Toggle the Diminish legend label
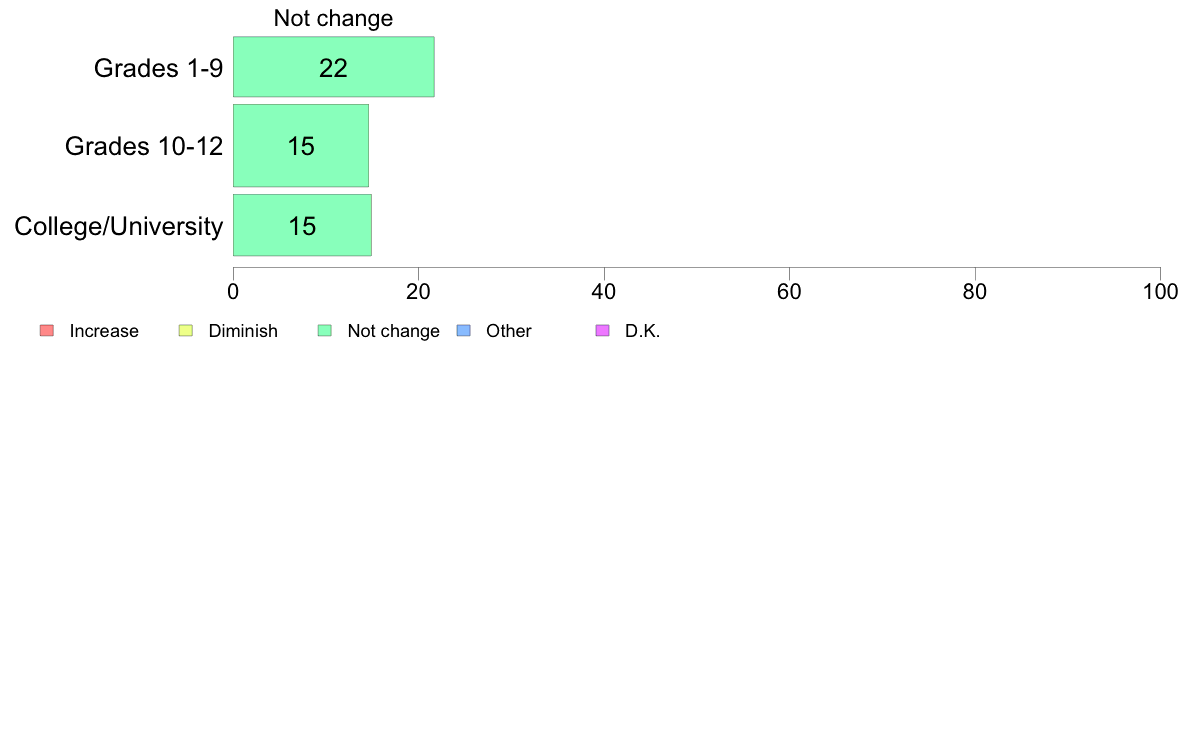 [243, 331]
